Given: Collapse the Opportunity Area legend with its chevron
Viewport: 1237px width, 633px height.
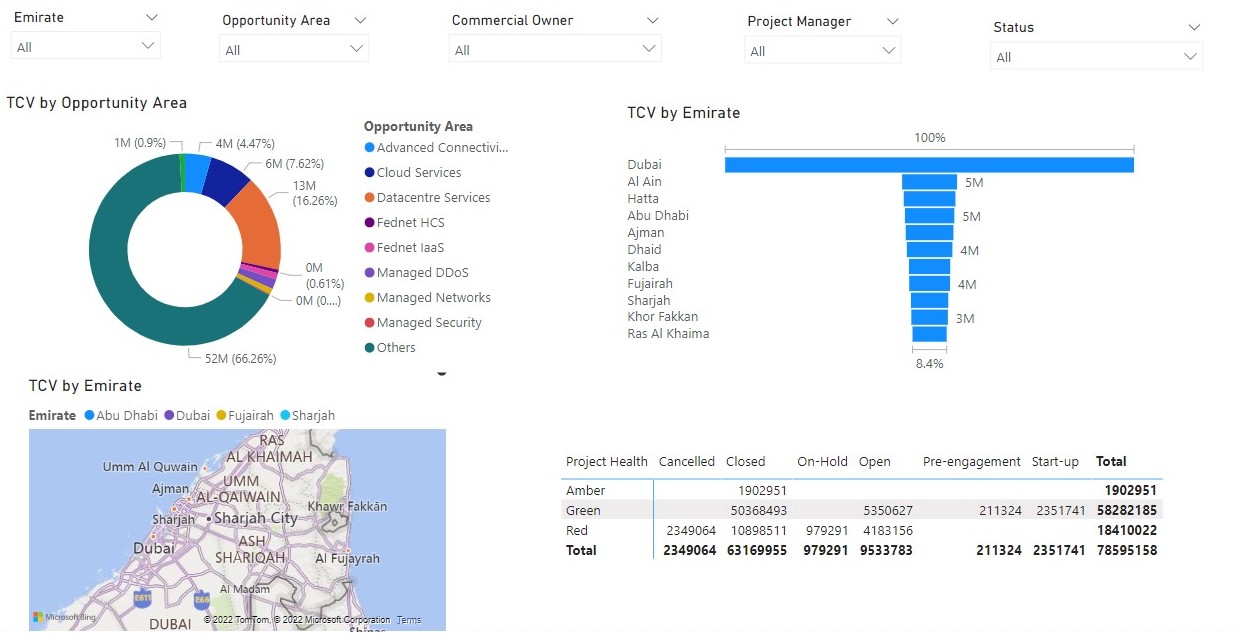Looking at the screenshot, I should 441,371.
